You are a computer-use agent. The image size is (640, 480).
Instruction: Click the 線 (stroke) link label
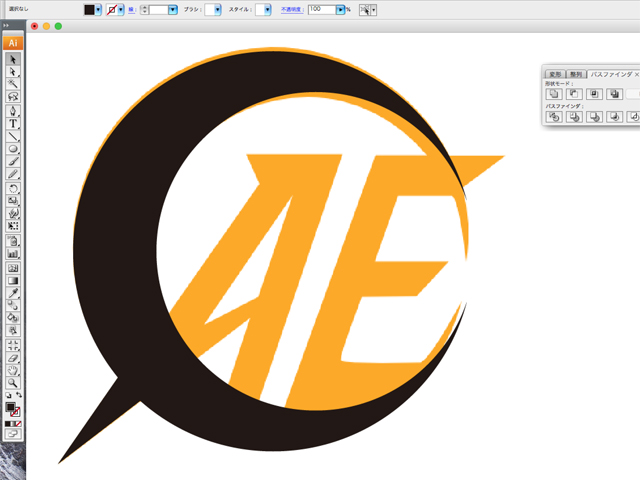131,10
